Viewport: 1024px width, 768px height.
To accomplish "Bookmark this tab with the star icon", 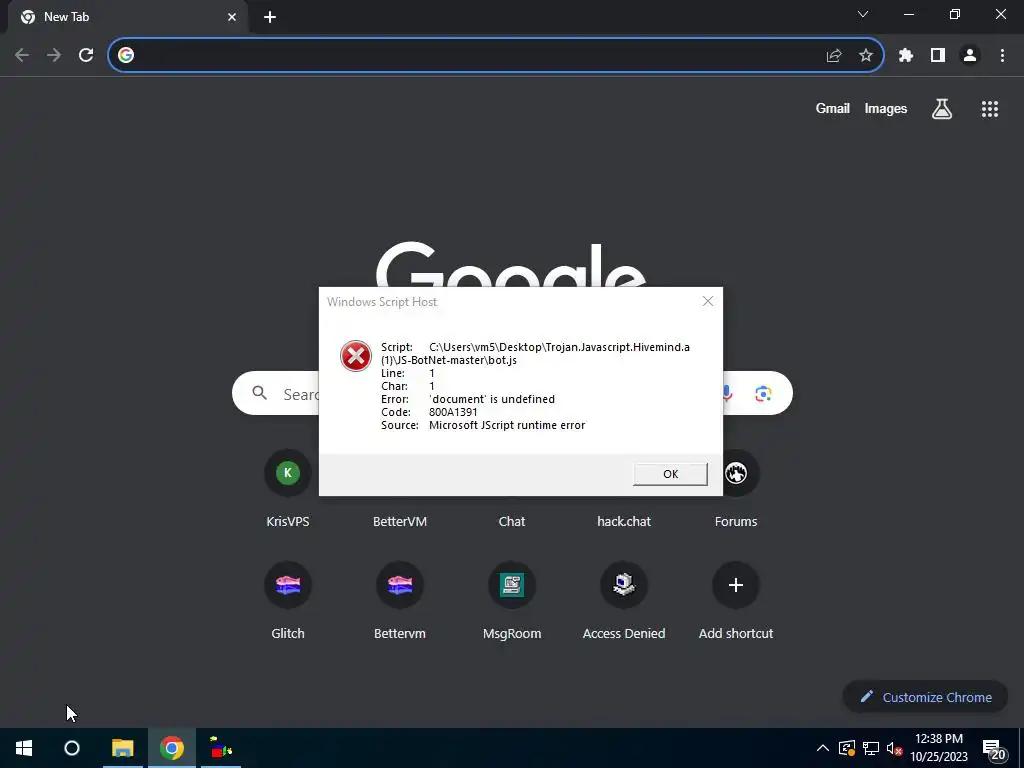I will pos(866,56).
